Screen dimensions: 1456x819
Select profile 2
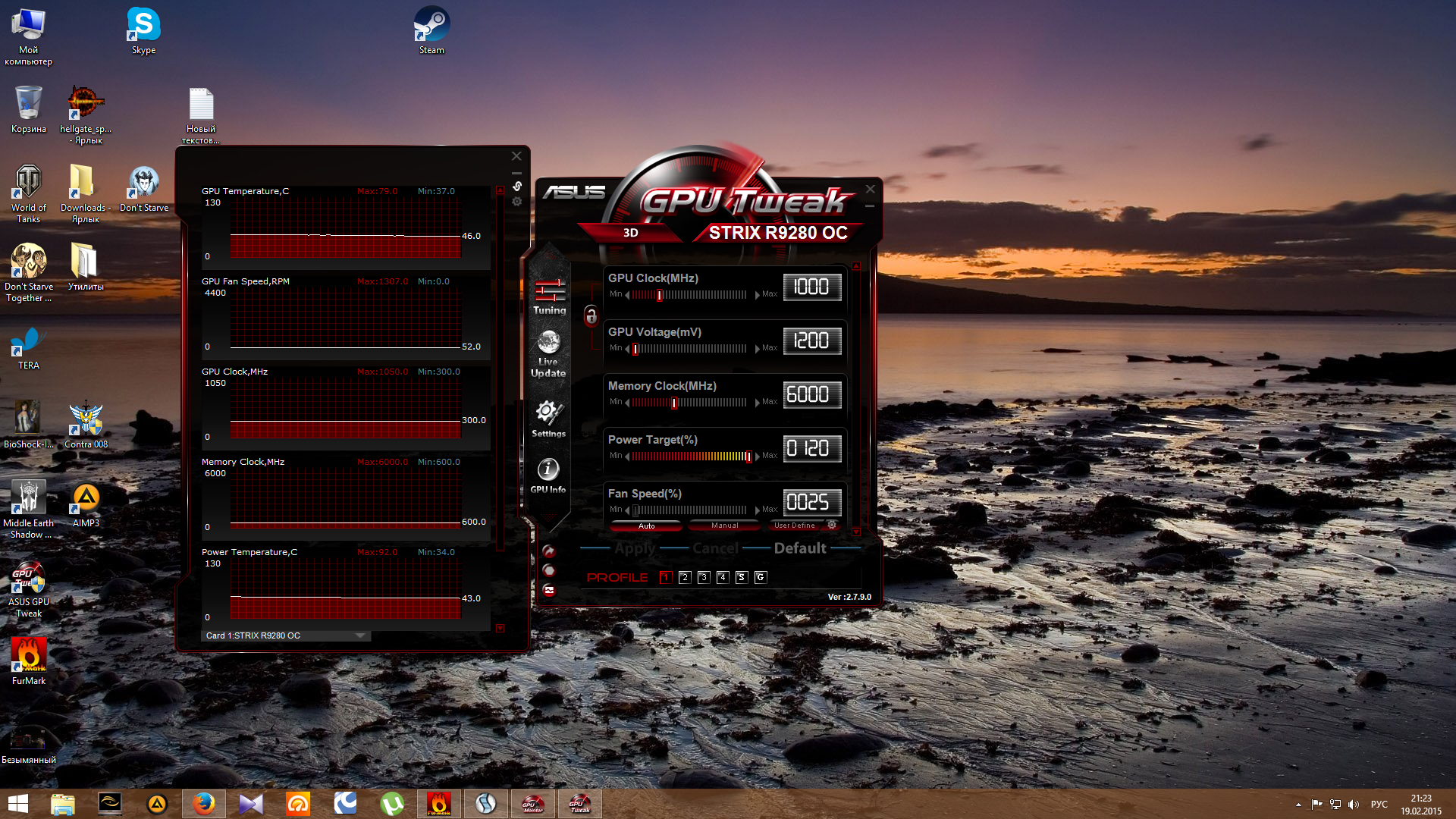[x=685, y=577]
